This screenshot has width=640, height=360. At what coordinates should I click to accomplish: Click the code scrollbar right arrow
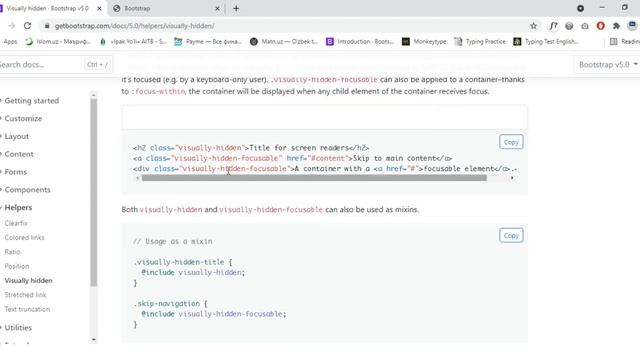[512, 178]
